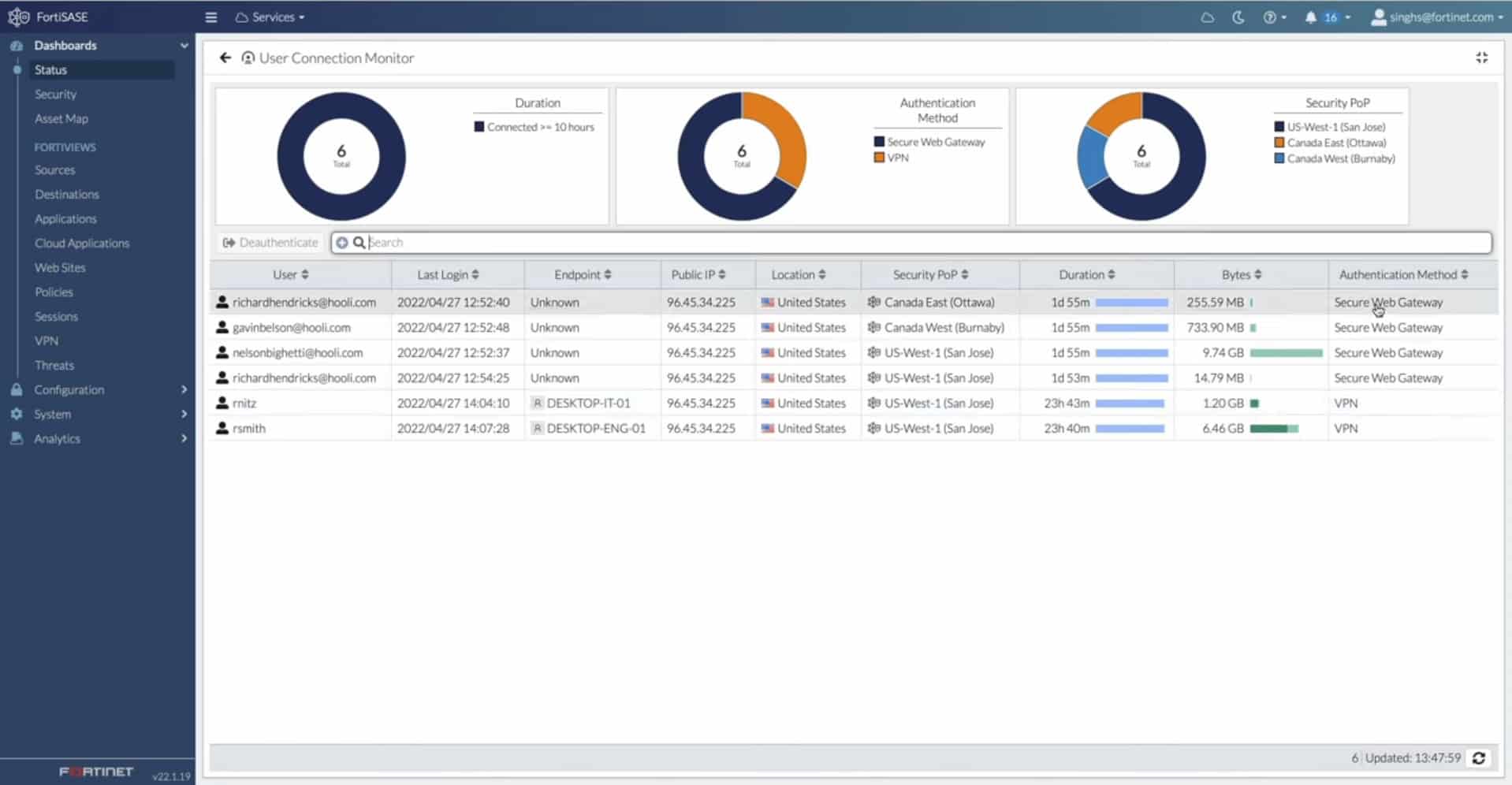
Task: Click the collapse fullscreen icon at top right
Action: (1482, 58)
